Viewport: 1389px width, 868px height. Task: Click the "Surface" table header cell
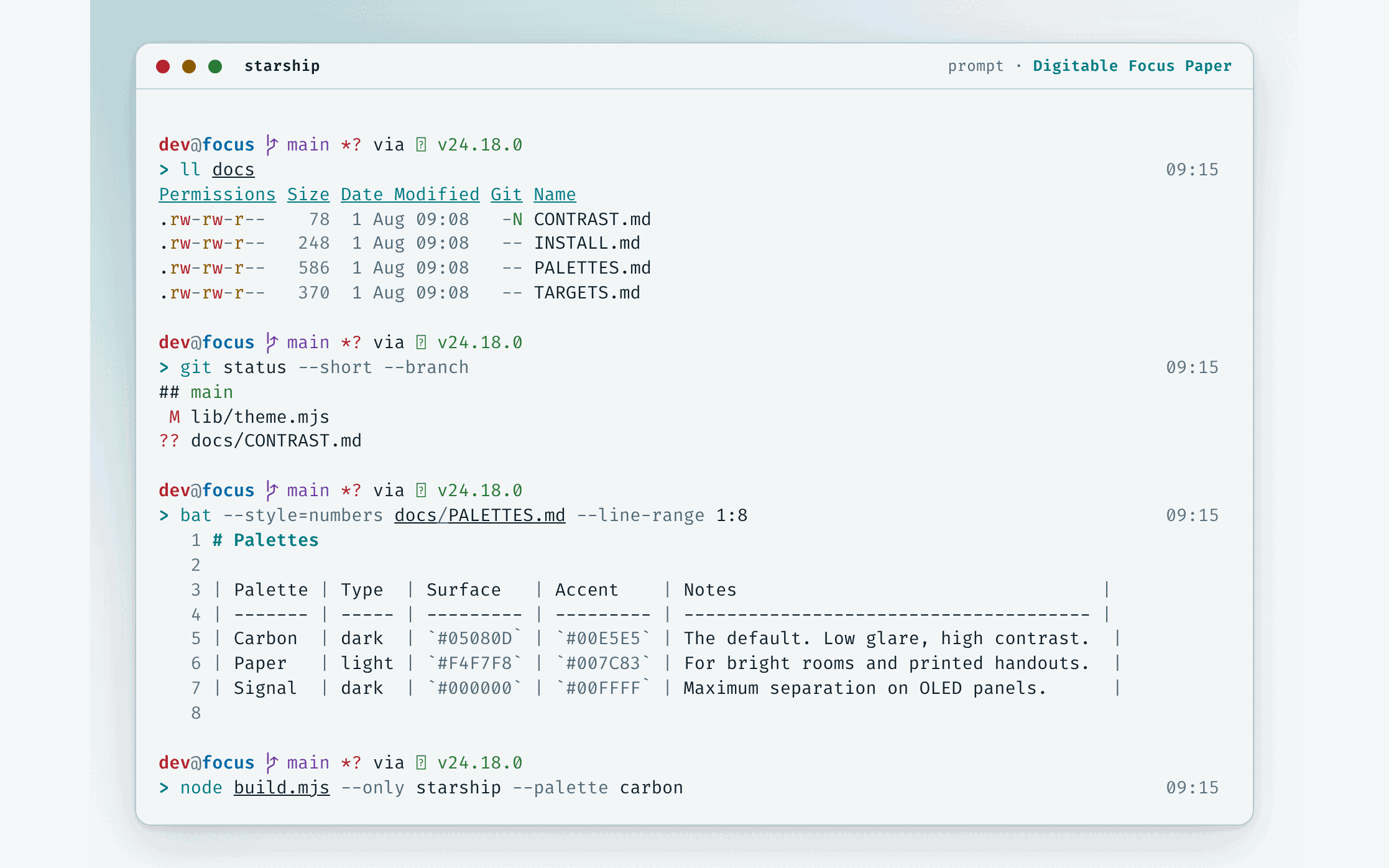(x=464, y=590)
